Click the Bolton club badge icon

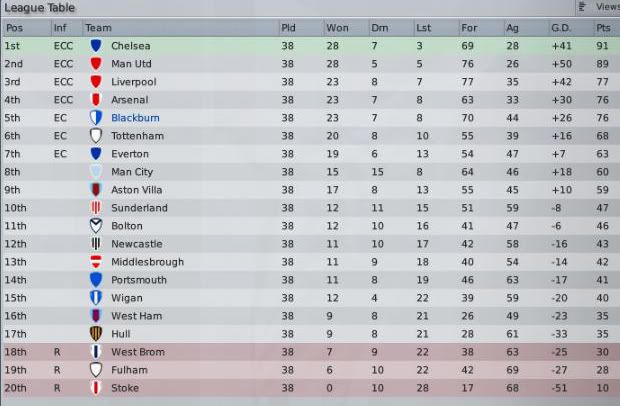(x=96, y=226)
